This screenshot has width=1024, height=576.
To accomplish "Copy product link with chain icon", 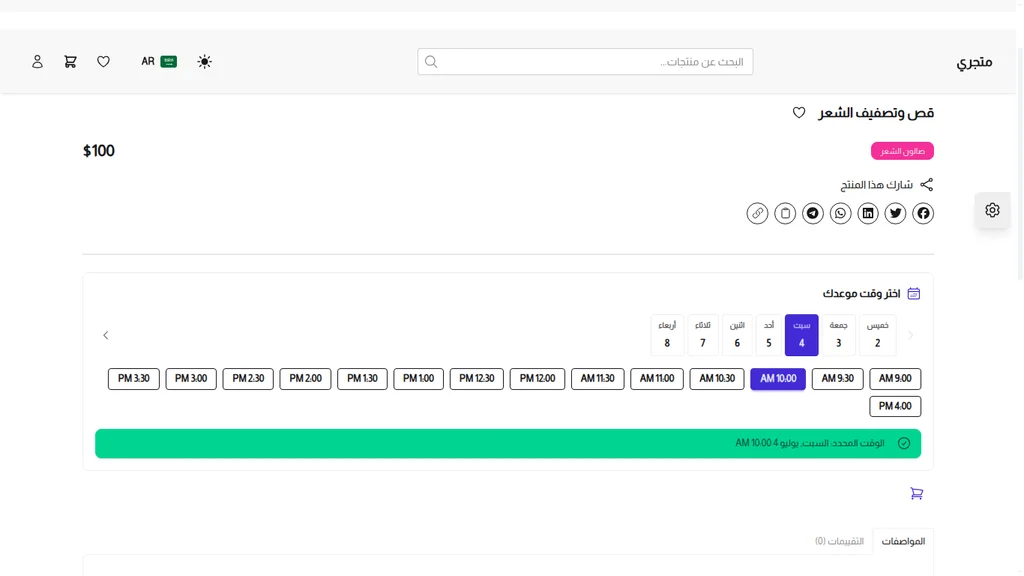I will [758, 213].
